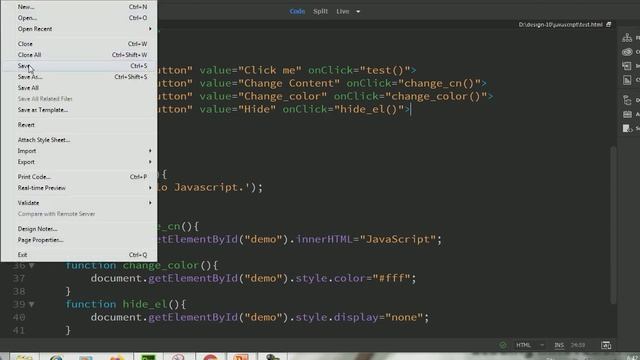This screenshot has width=640, height=360.
Task: Click the grayed Compare with Remote Server item
Action: (79, 214)
